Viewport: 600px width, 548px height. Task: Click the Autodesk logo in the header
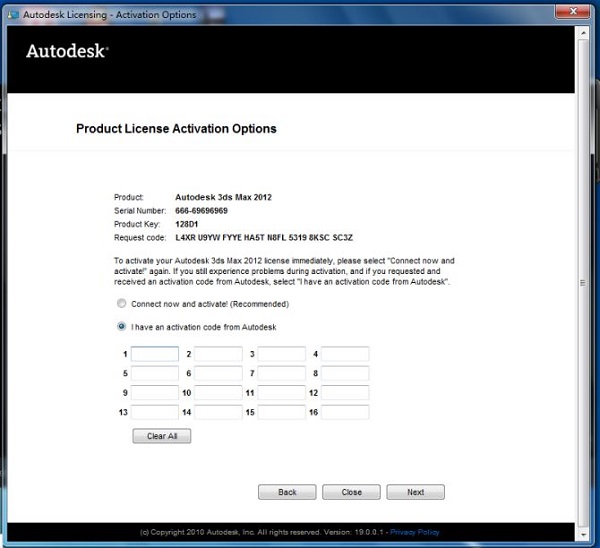(67, 51)
